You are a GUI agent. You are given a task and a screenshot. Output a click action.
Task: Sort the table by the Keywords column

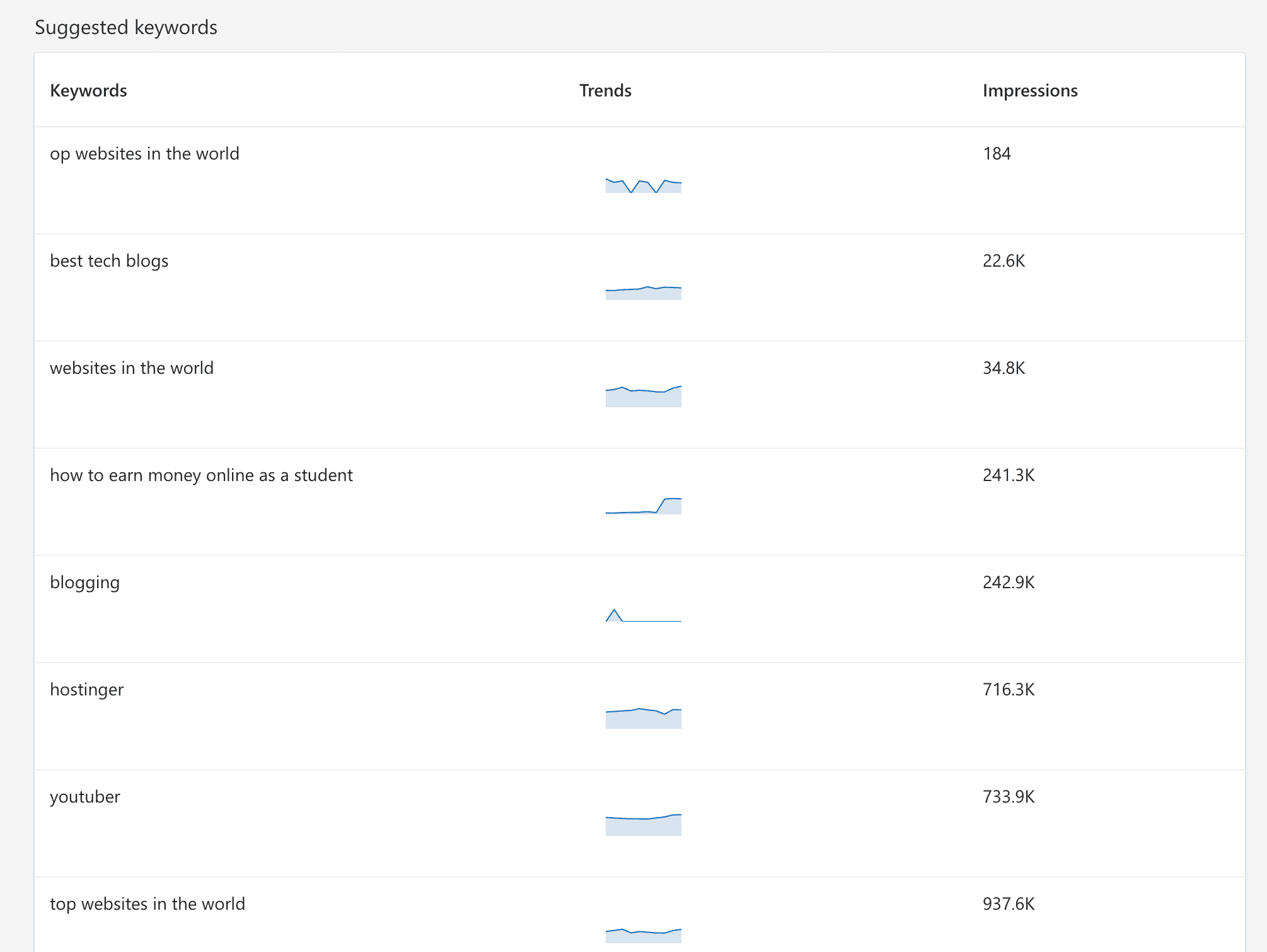coord(88,90)
